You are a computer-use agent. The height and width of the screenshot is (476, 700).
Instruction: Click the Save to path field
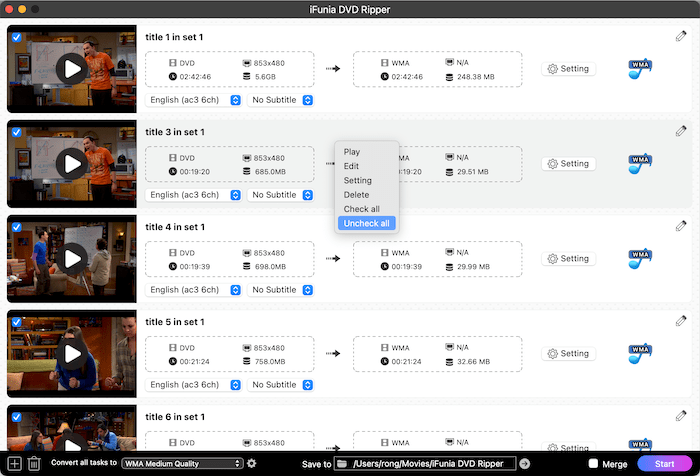(425, 463)
